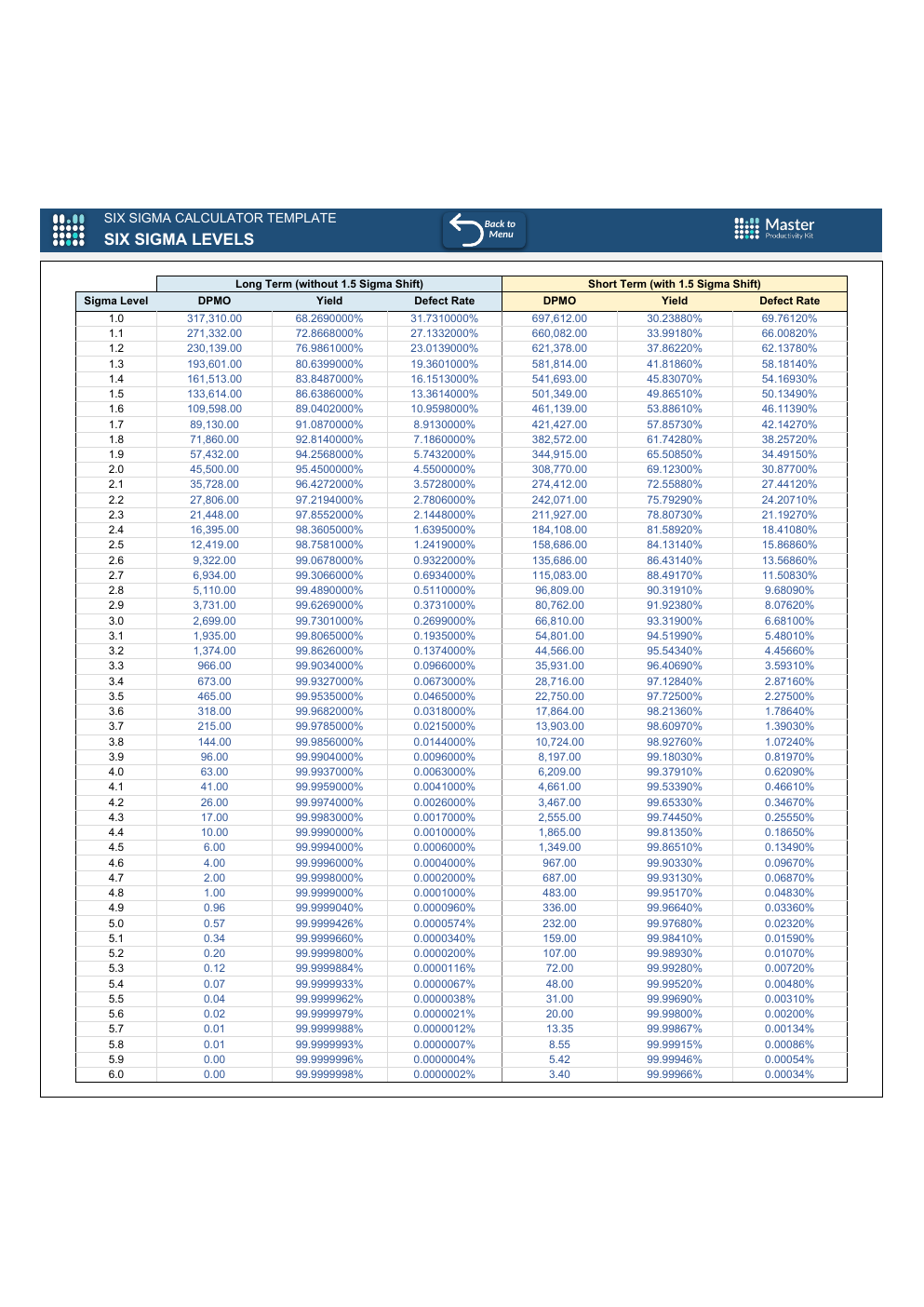
Task: Click the dotted grid logo at header left
Action: pyautogui.click(x=69, y=230)
